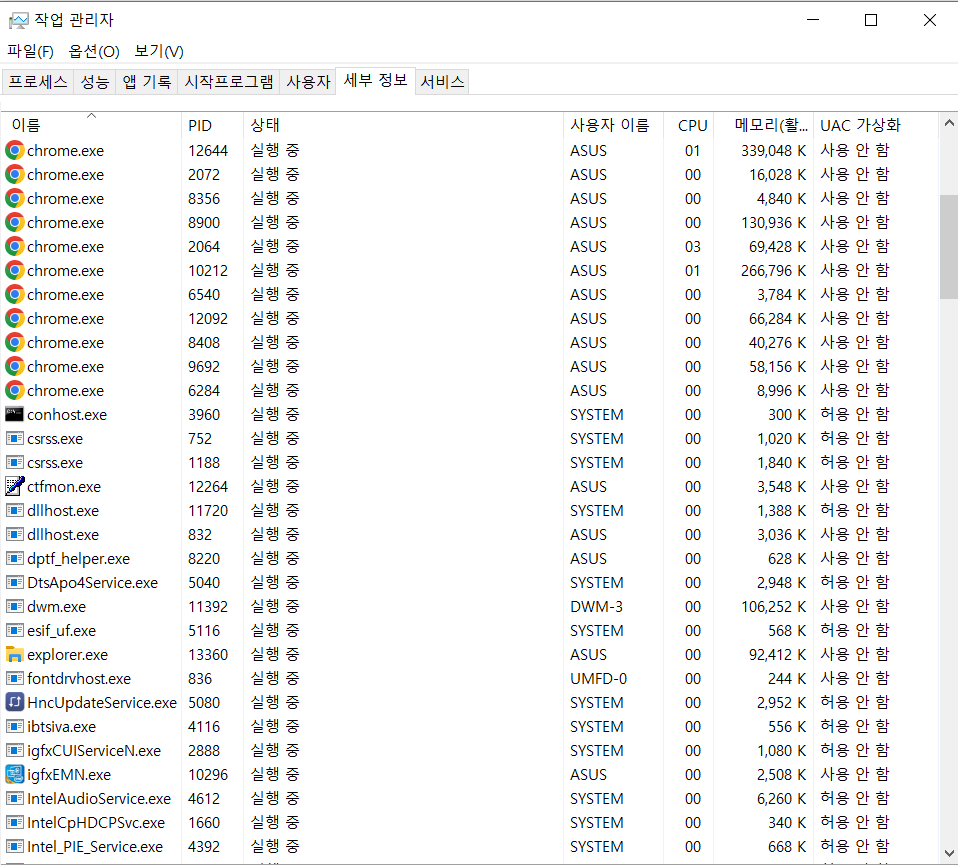Click Chrome icon of PID 12644 row
This screenshot has width=958, height=867.
15,150
